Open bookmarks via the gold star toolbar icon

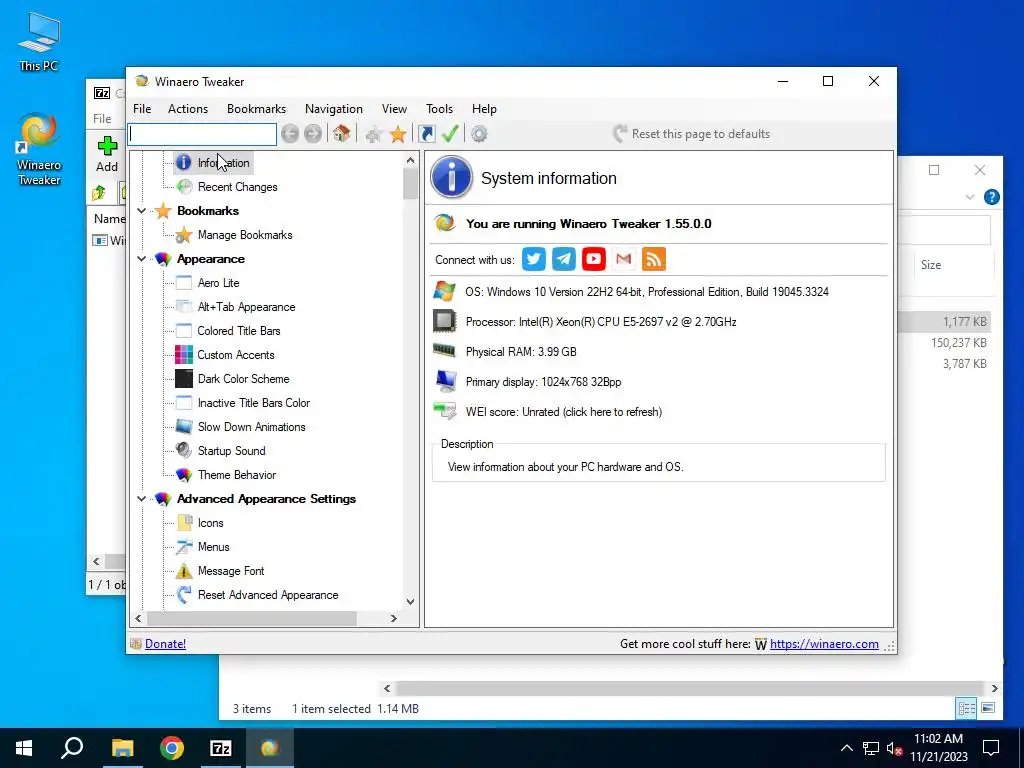tap(398, 135)
